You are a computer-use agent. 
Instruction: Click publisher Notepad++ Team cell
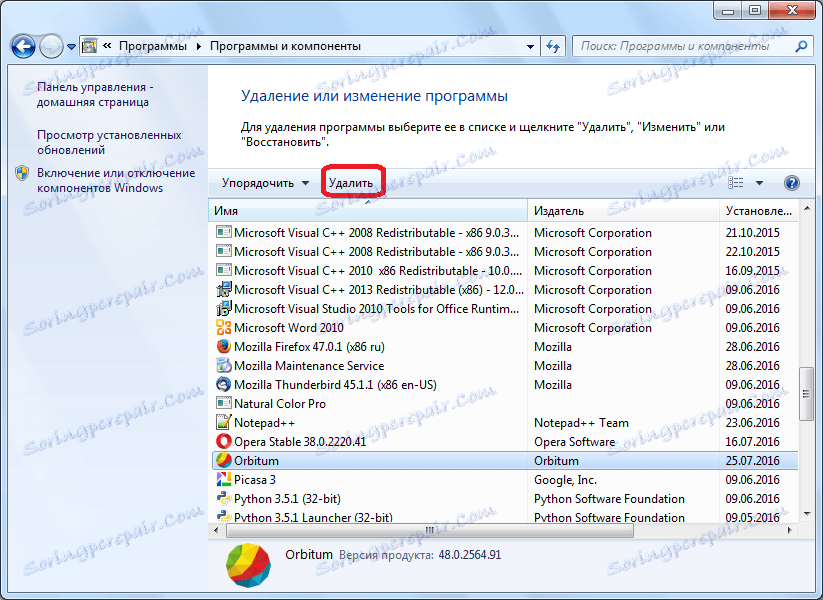pos(581,423)
